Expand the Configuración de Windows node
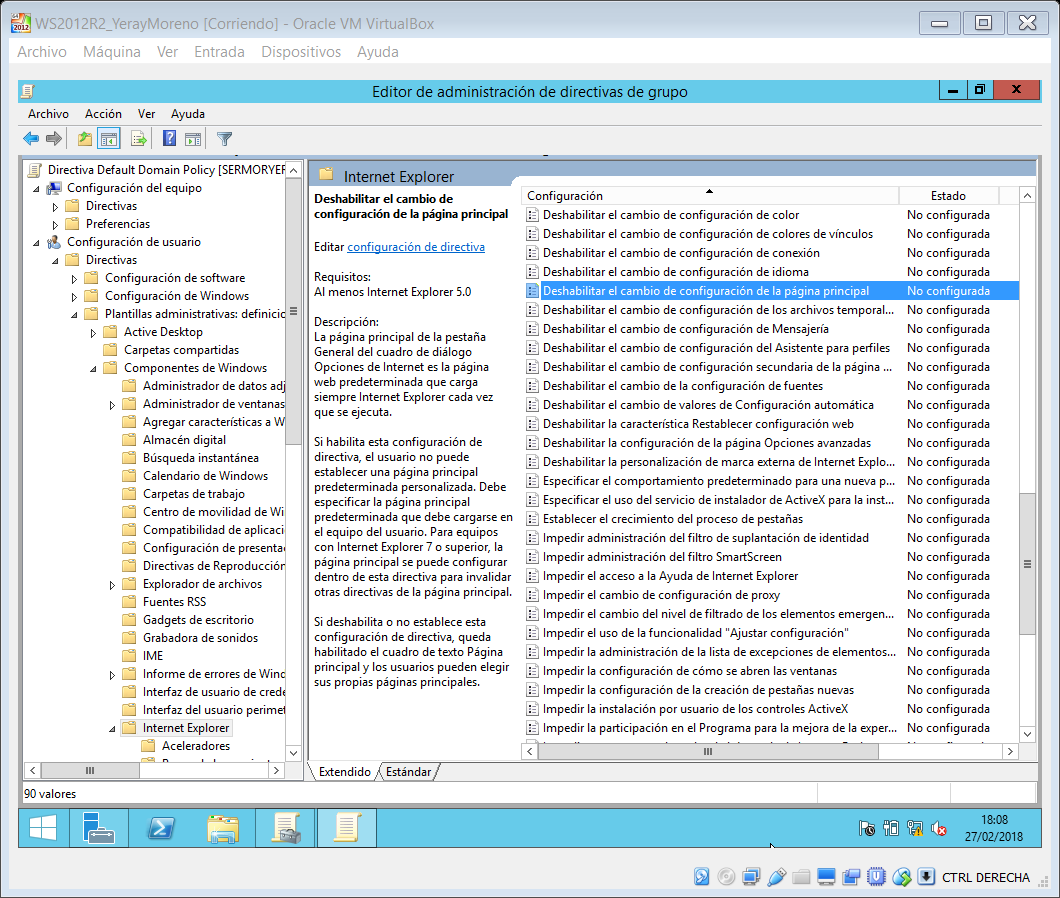This screenshot has height=898, width=1060. tap(74, 297)
